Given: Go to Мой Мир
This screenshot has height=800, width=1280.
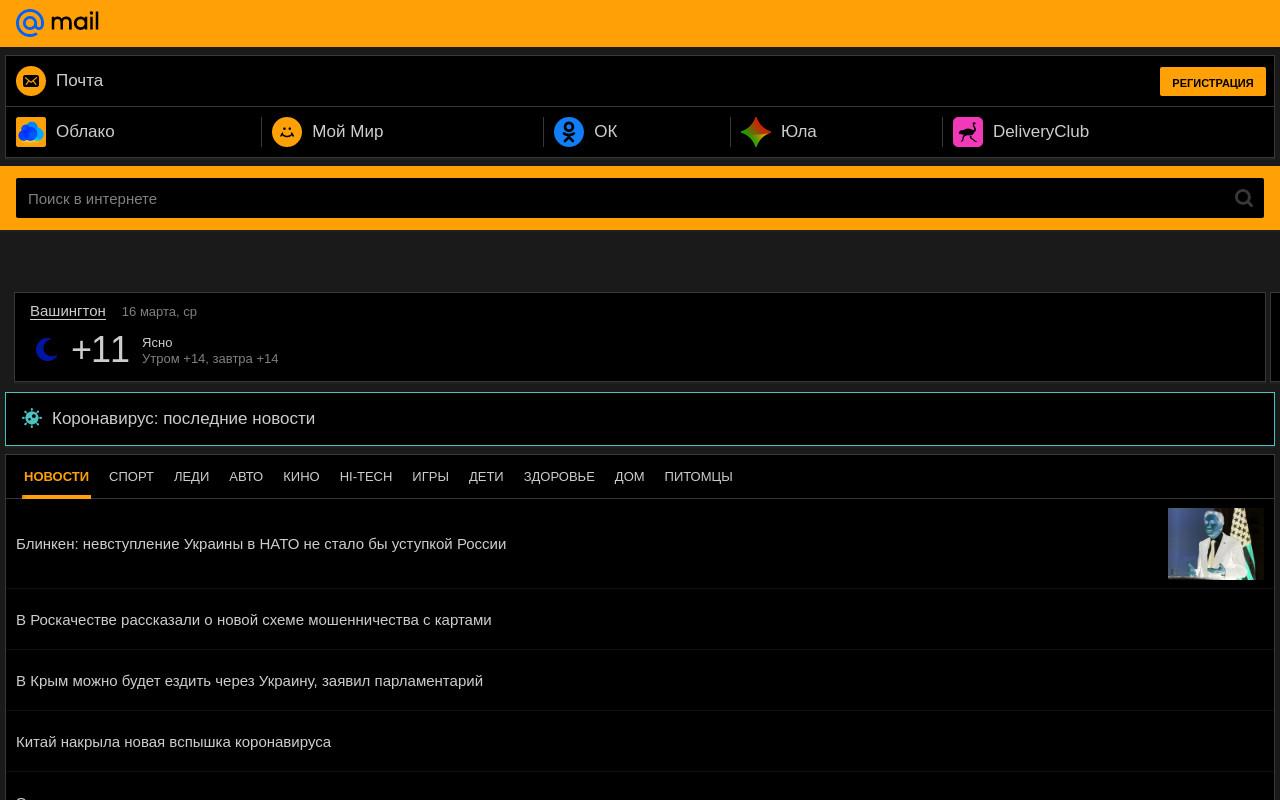Looking at the screenshot, I should (x=348, y=132).
